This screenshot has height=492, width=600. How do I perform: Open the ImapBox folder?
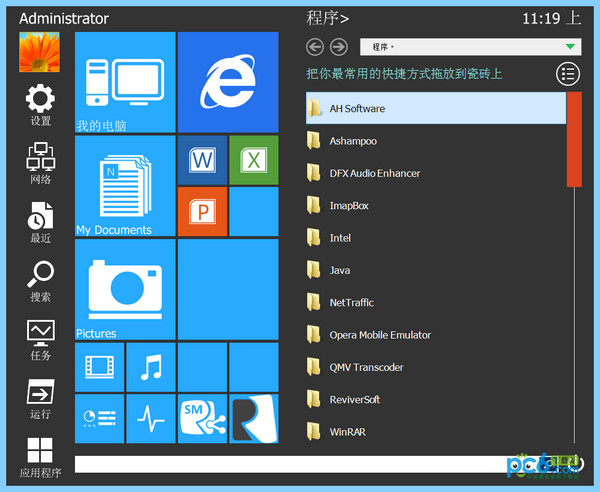point(436,205)
